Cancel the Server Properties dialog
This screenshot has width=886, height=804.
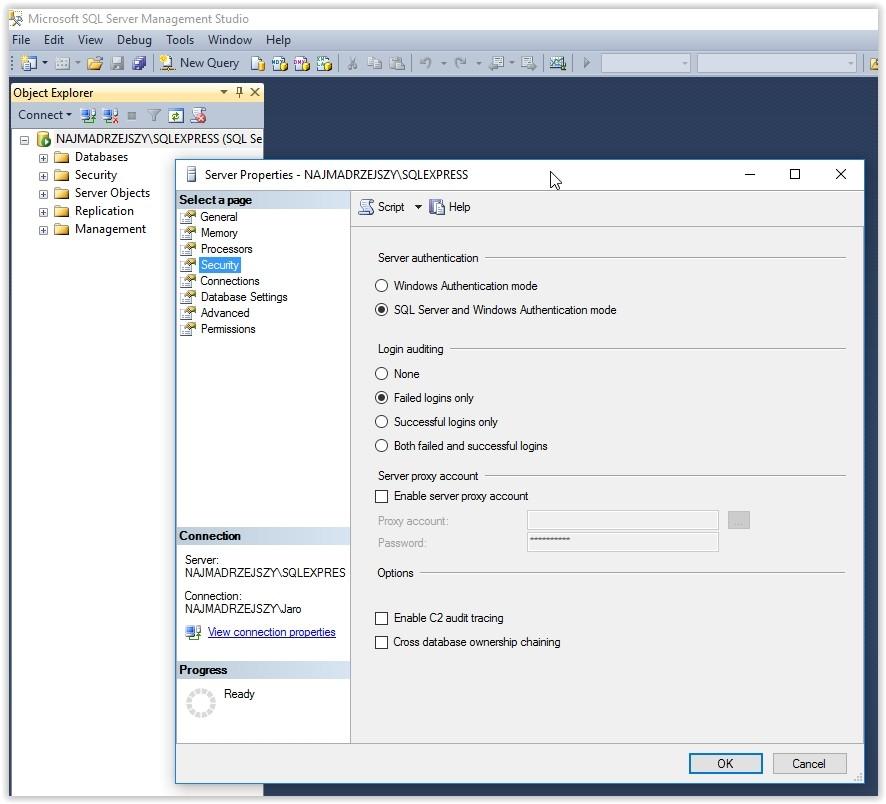tap(809, 764)
